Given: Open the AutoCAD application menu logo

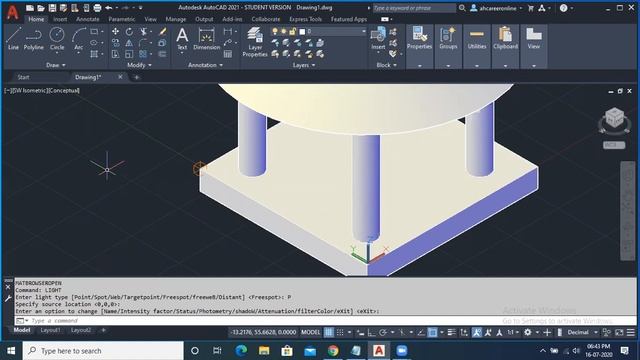Looking at the screenshot, I should (13, 12).
